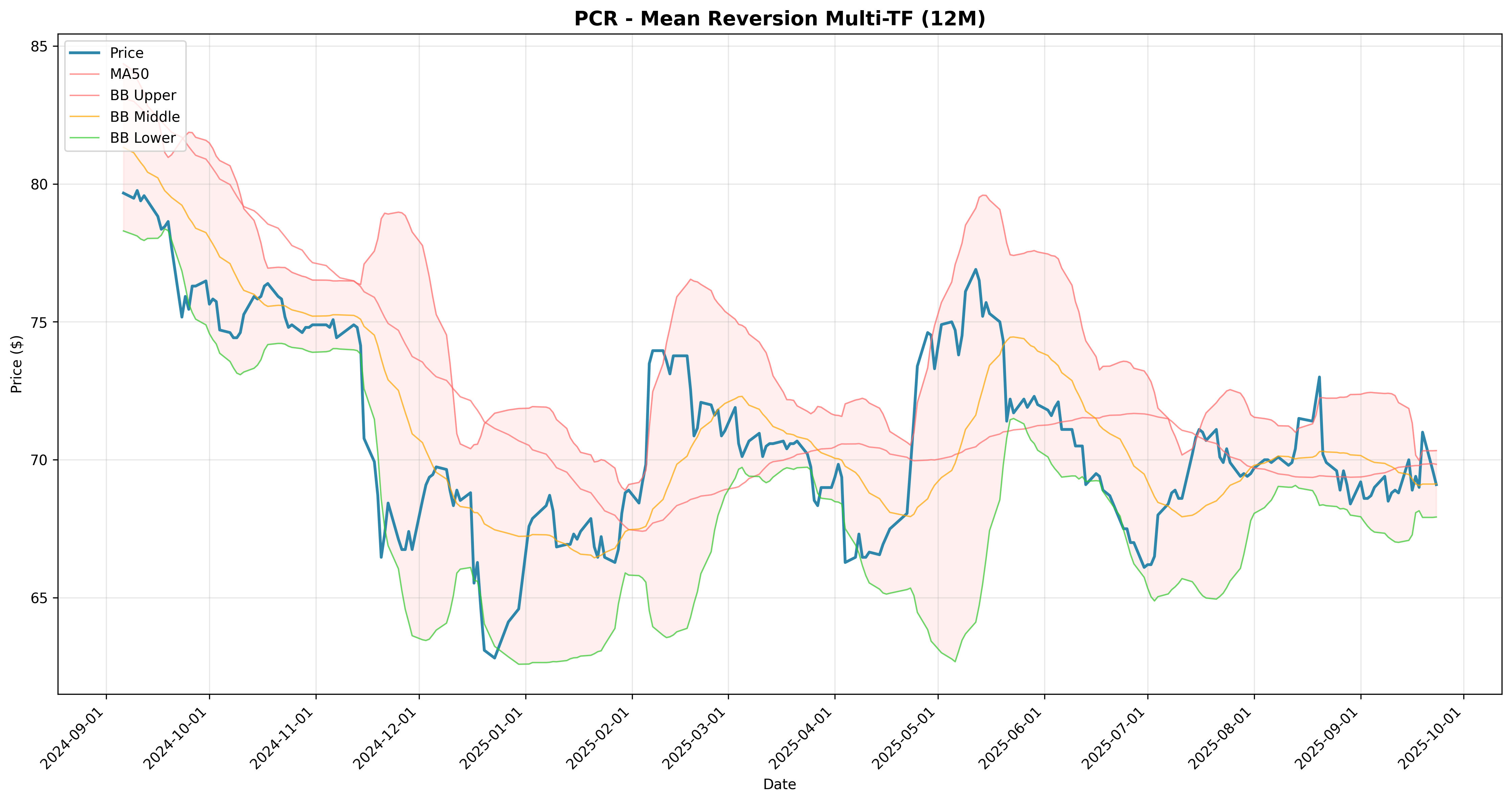Click the x-axis label 'Date'

779,784
